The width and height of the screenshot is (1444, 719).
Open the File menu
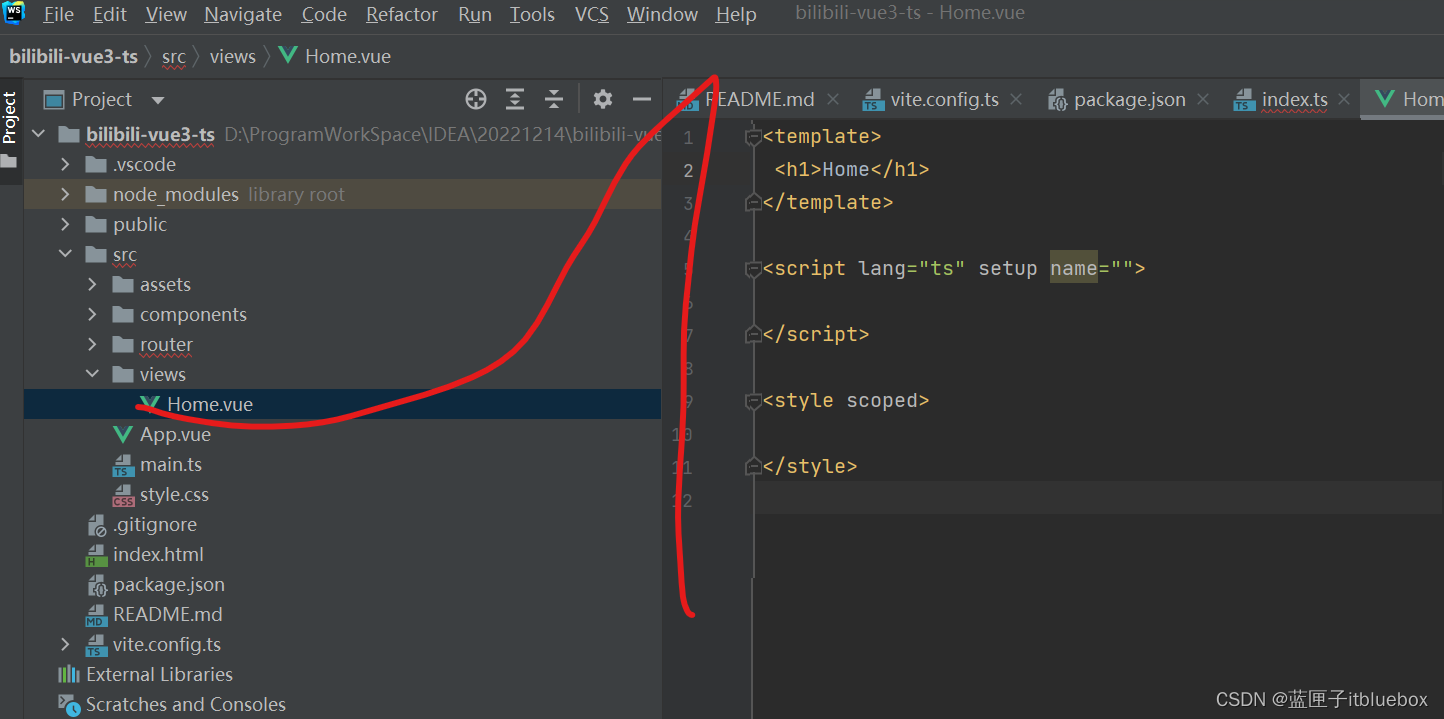click(x=59, y=14)
